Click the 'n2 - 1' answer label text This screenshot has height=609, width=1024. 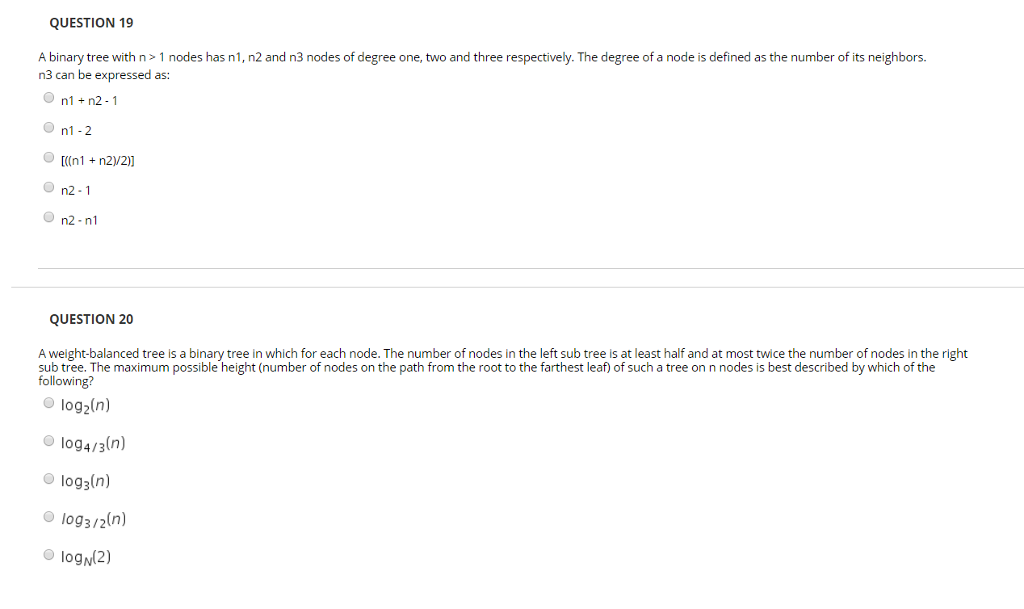click(76, 191)
